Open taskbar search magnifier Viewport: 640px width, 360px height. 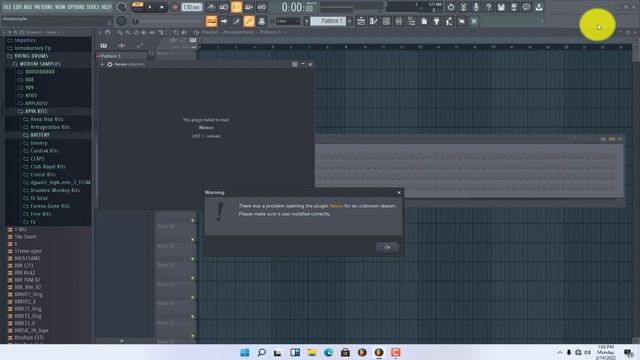point(262,352)
